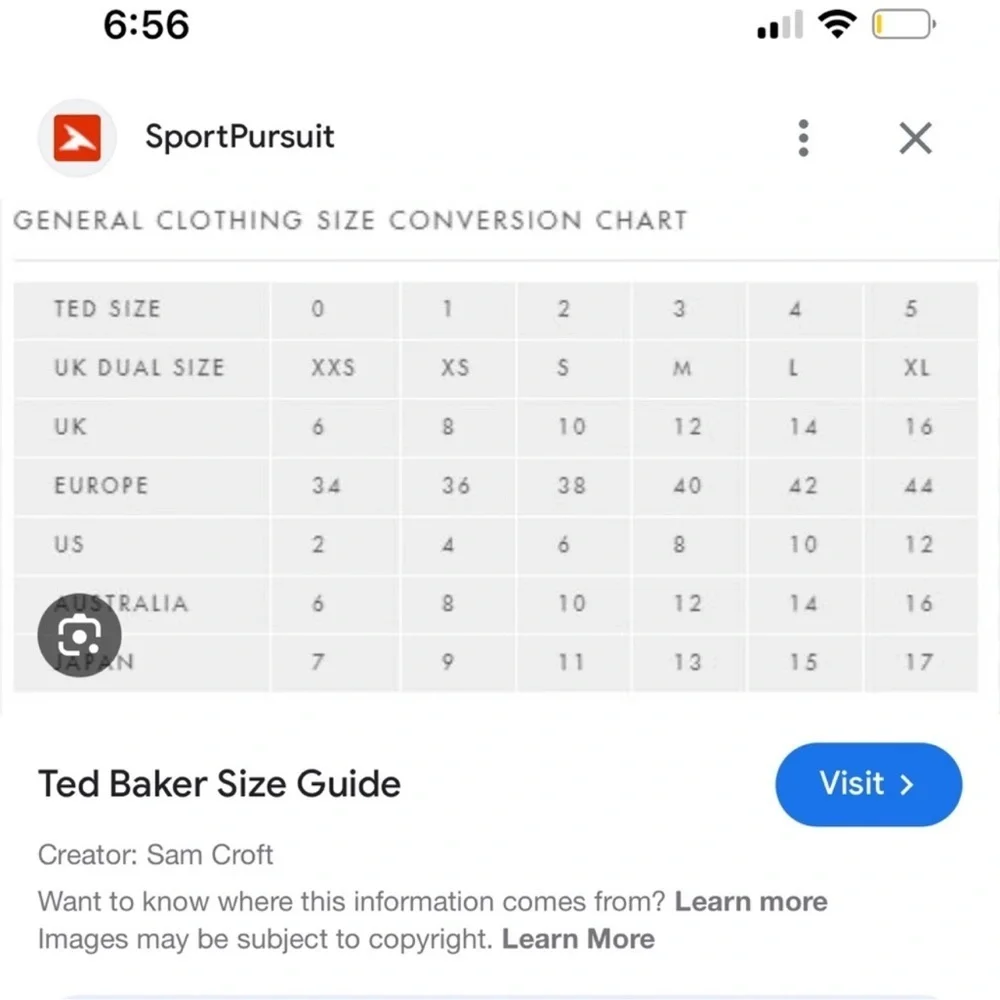
Task: Tap the TED SIZE row label
Action: [107, 309]
